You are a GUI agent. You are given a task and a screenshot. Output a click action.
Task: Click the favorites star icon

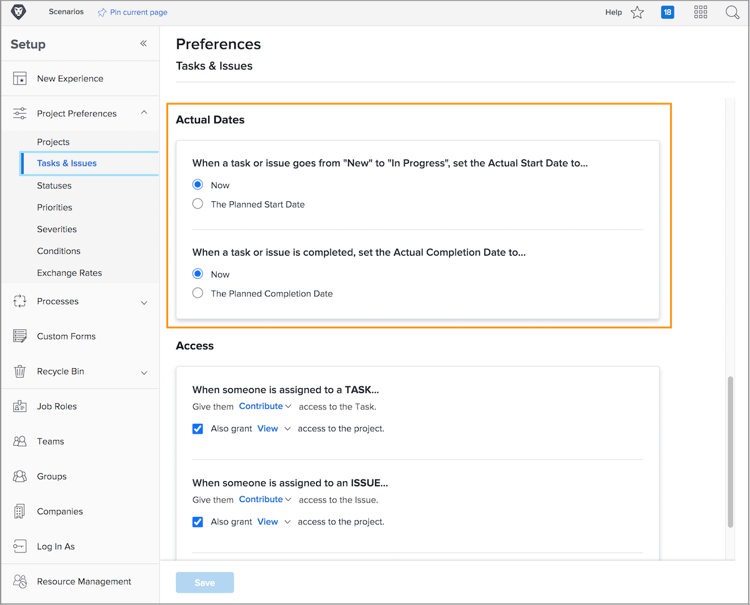coord(637,12)
